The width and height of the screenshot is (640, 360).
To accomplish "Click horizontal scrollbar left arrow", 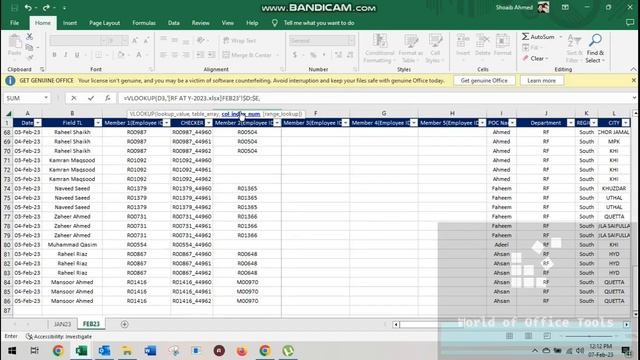I will point(396,324).
